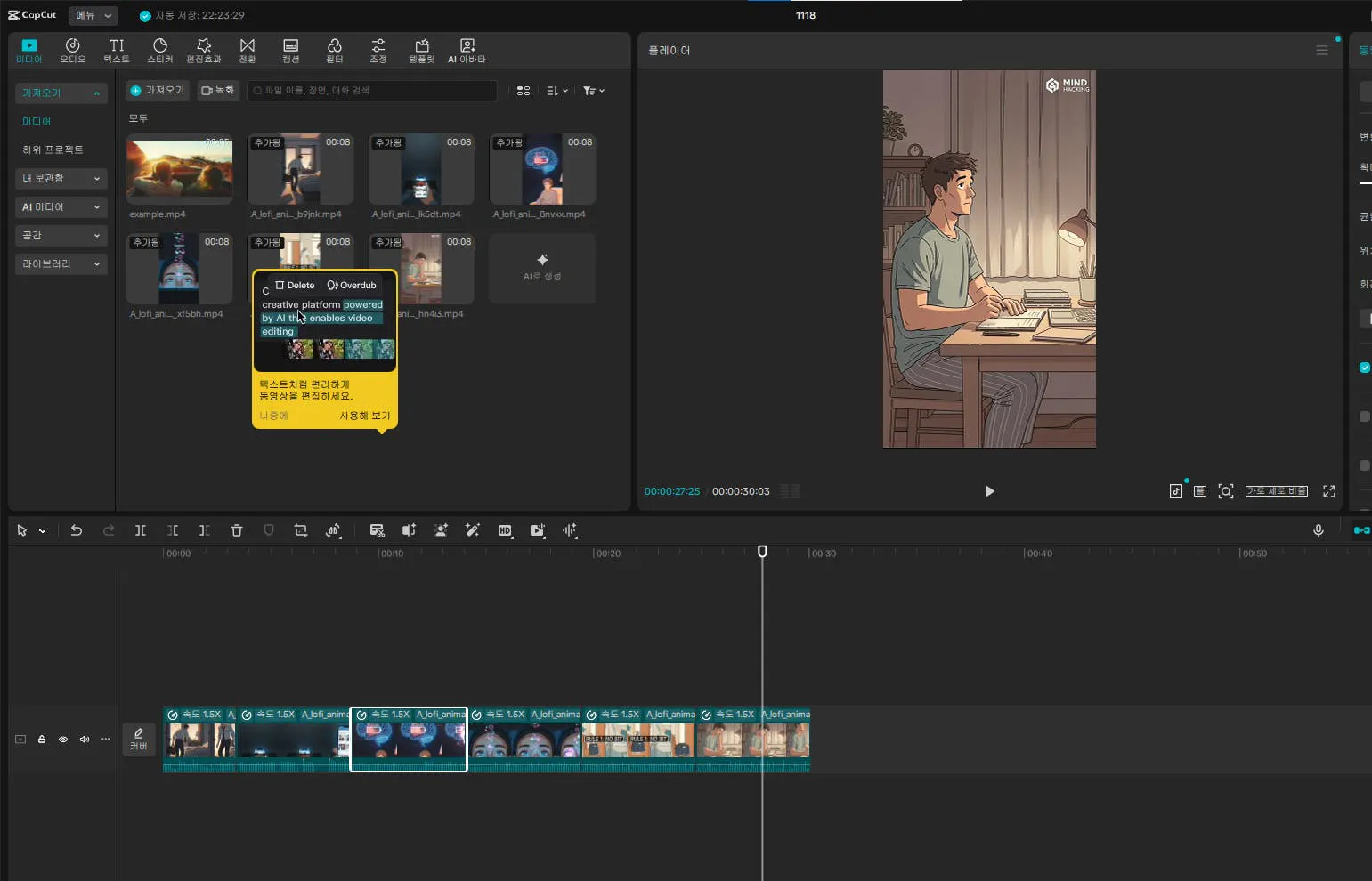Viewport: 1372px width, 881px height.
Task: Click the playhead marker on timeline ruler
Action: pyautogui.click(x=762, y=552)
